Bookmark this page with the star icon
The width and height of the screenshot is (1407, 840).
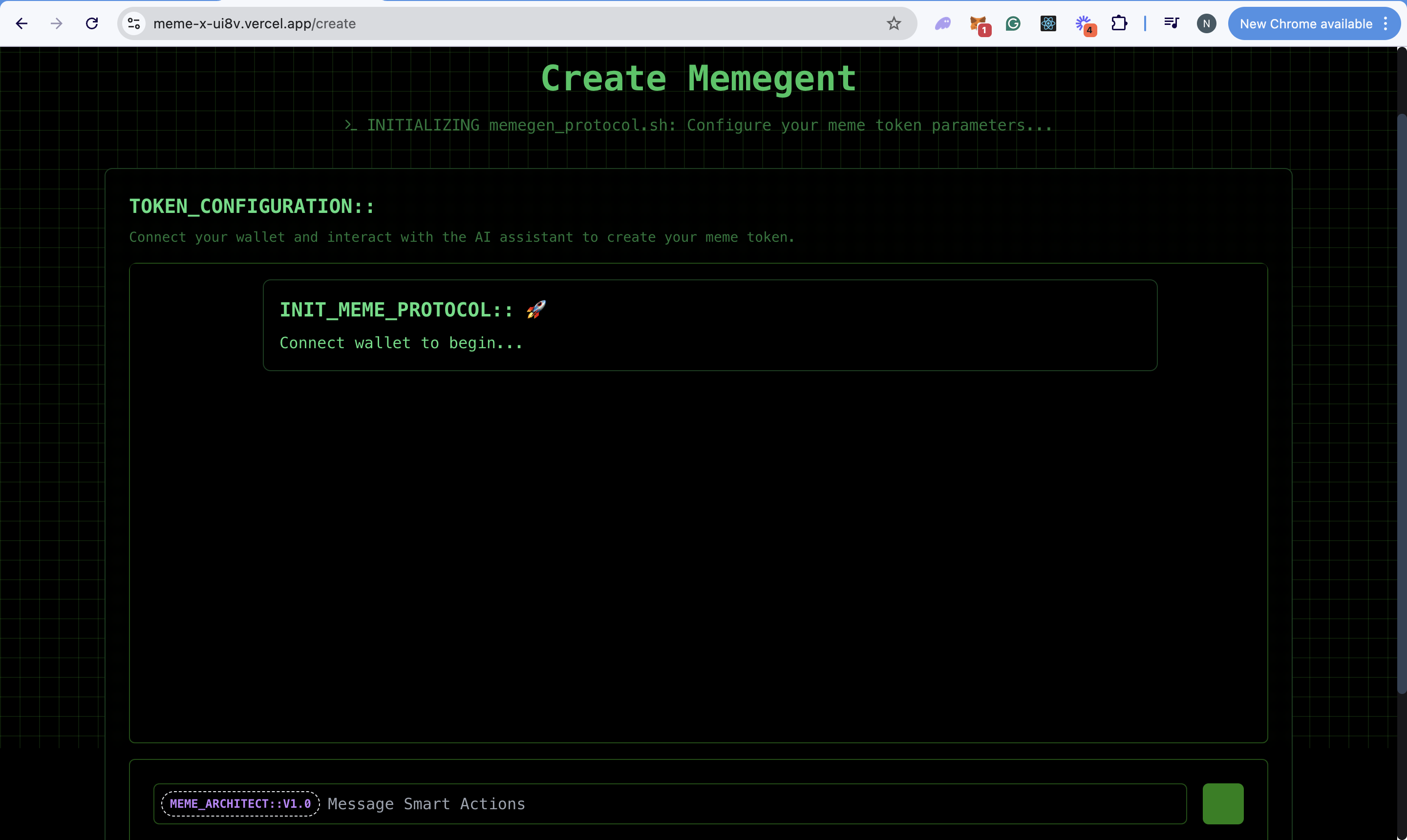(894, 24)
